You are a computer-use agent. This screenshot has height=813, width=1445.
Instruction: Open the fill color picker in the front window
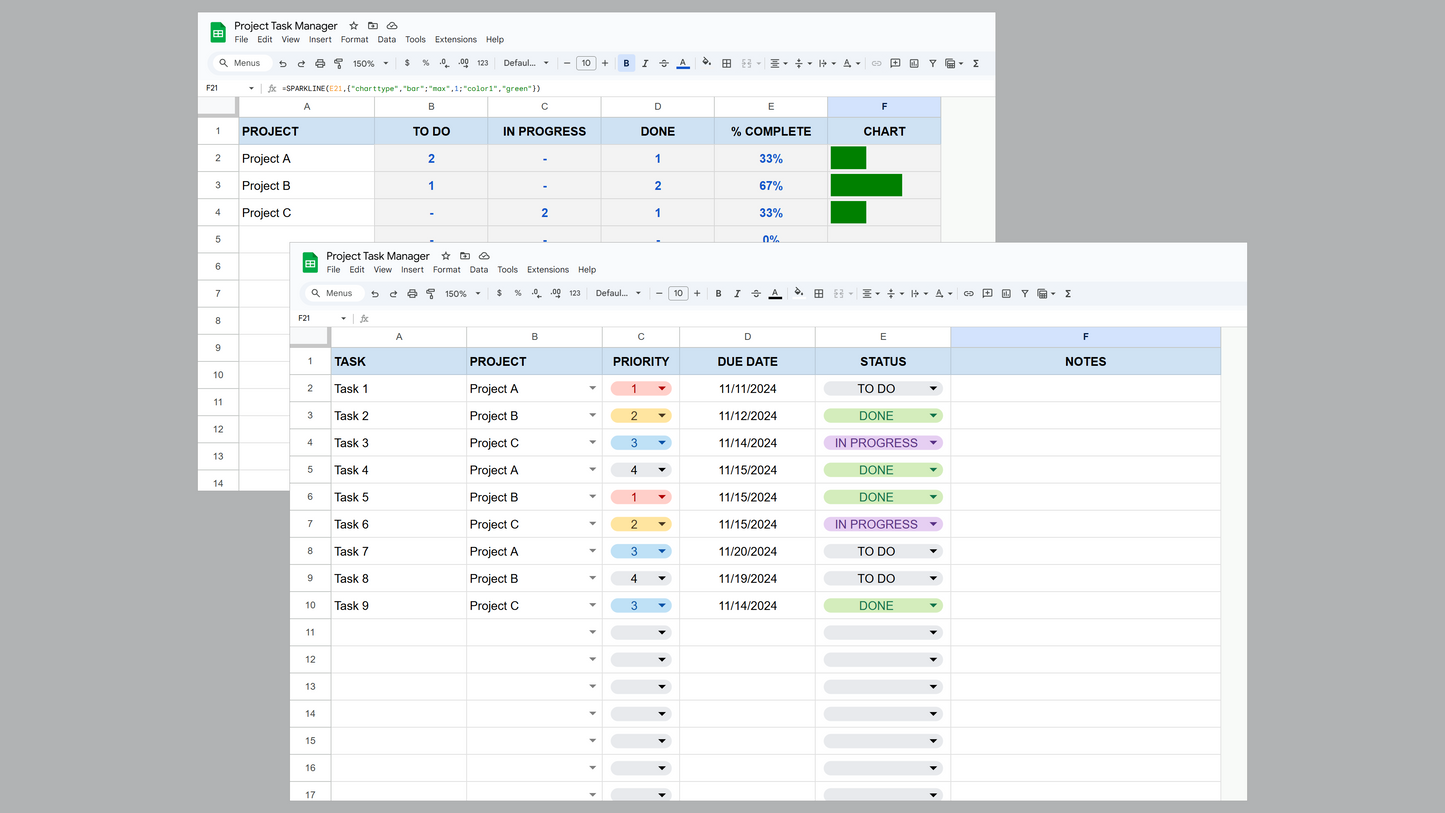pyautogui.click(x=798, y=294)
